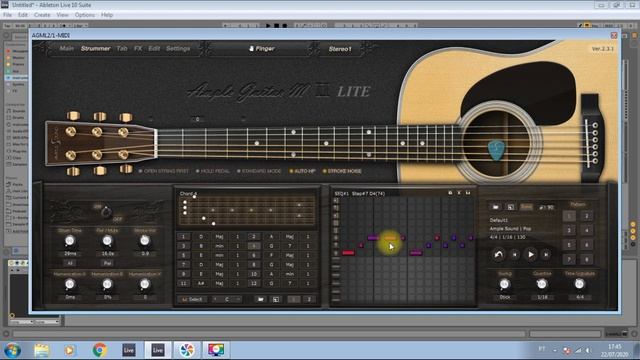This screenshot has height=360, width=640.
Task: Switch to chord bank page 2
Action: click(x=309, y=299)
